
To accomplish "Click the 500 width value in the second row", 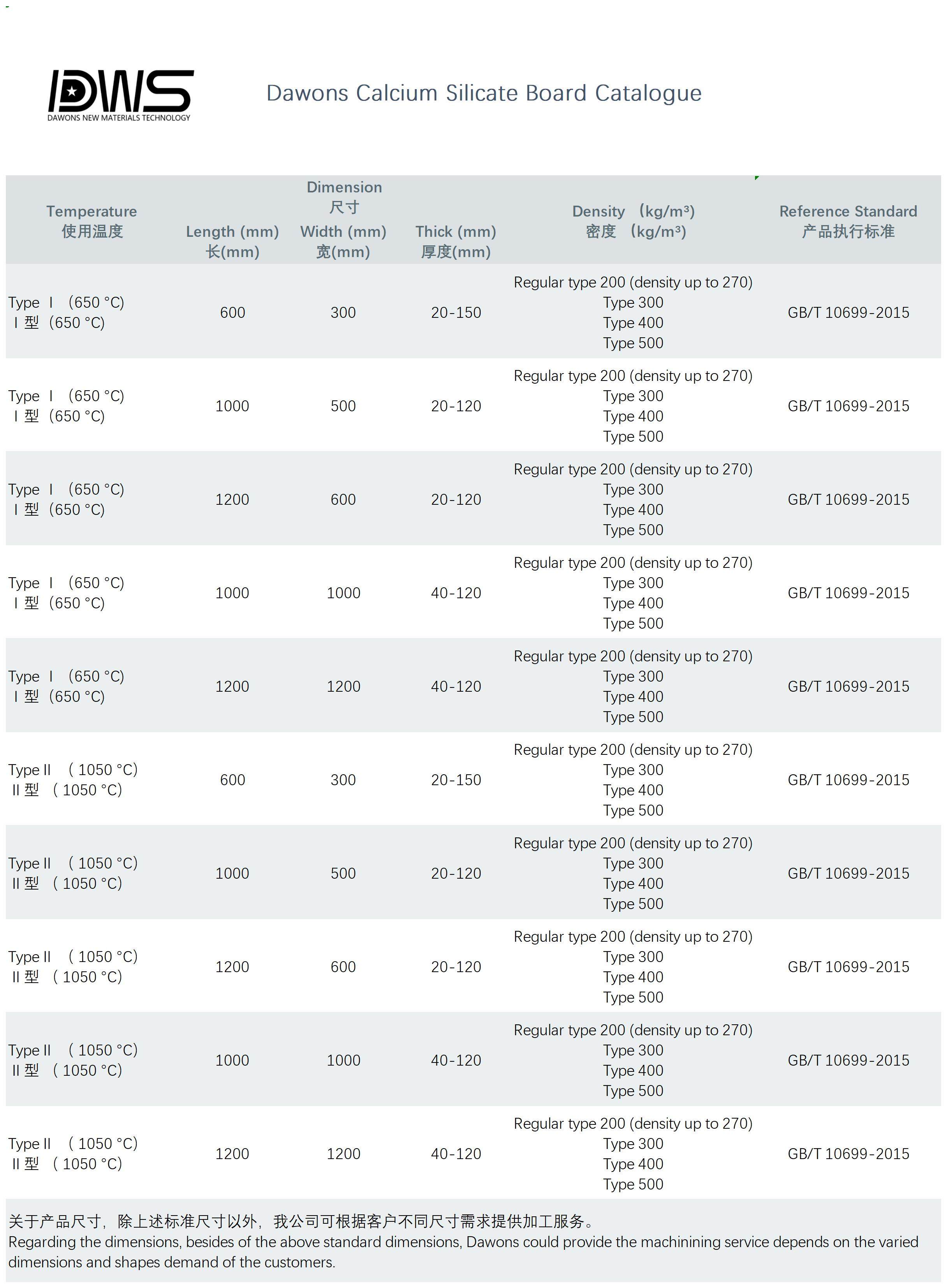I will coord(343,406).
